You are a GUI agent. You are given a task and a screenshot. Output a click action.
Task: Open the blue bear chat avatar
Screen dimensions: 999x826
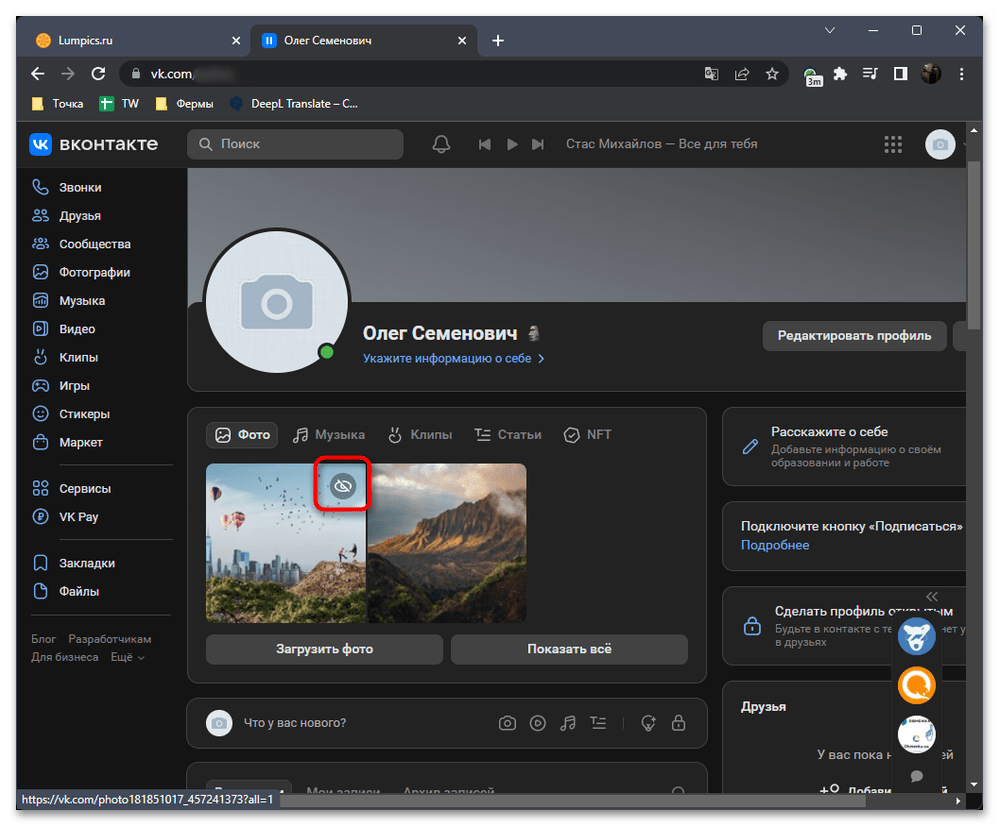916,635
